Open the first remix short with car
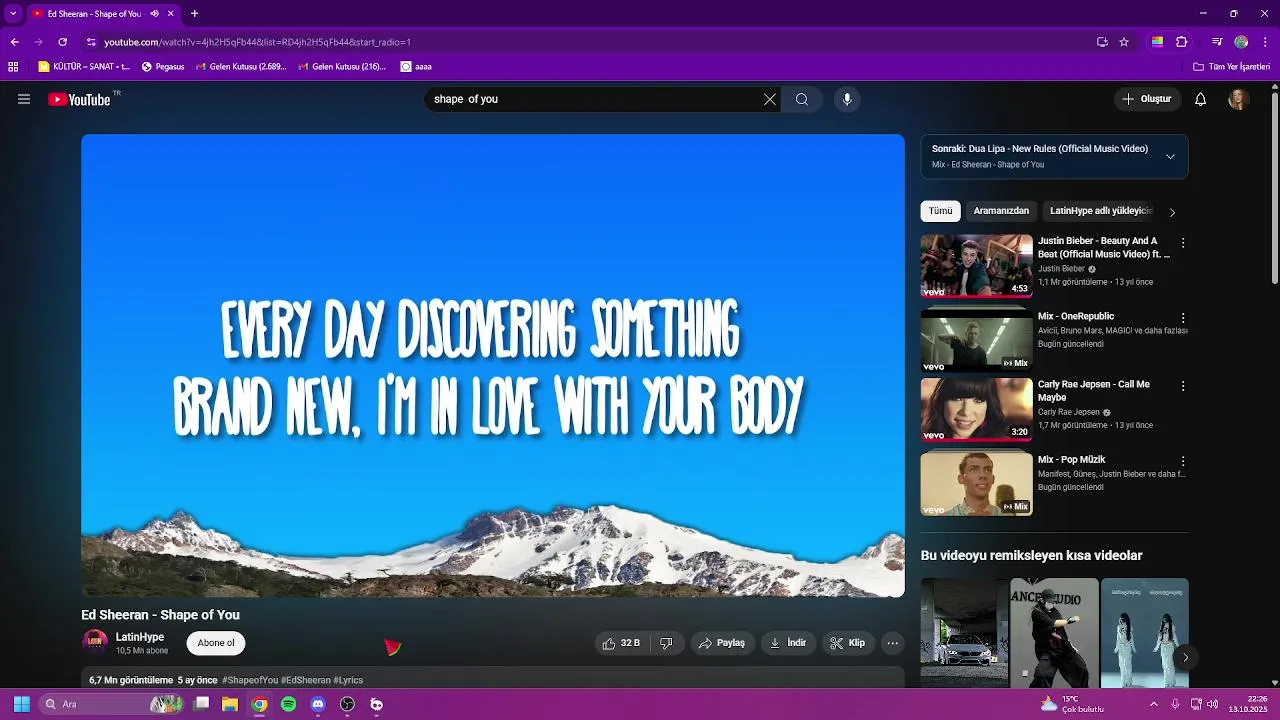The image size is (1280, 720). (964, 633)
